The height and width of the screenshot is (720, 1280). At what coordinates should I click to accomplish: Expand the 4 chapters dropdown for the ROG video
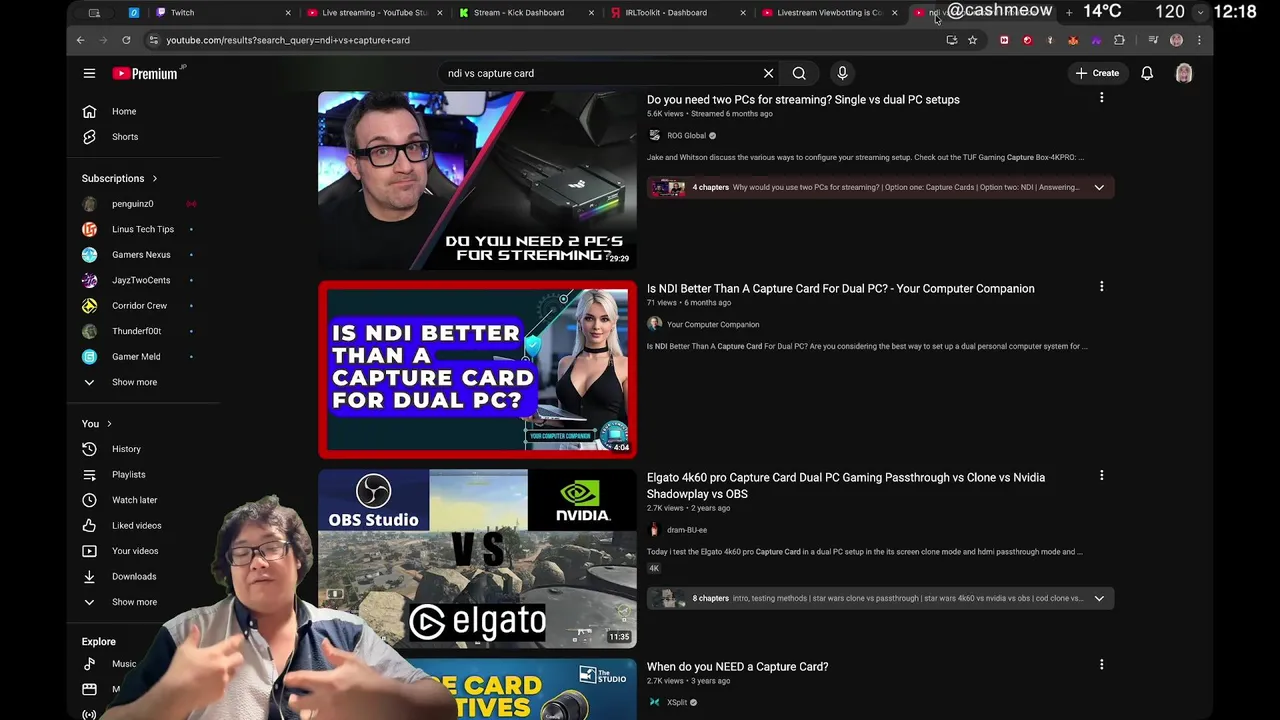(x=1099, y=187)
